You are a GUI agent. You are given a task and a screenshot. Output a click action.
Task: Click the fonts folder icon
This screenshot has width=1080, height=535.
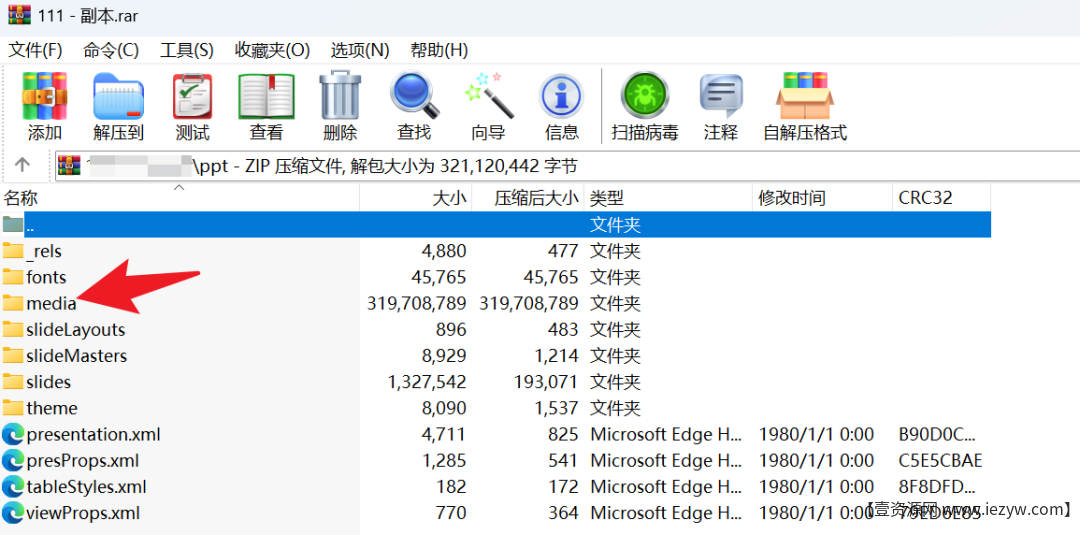(12, 277)
